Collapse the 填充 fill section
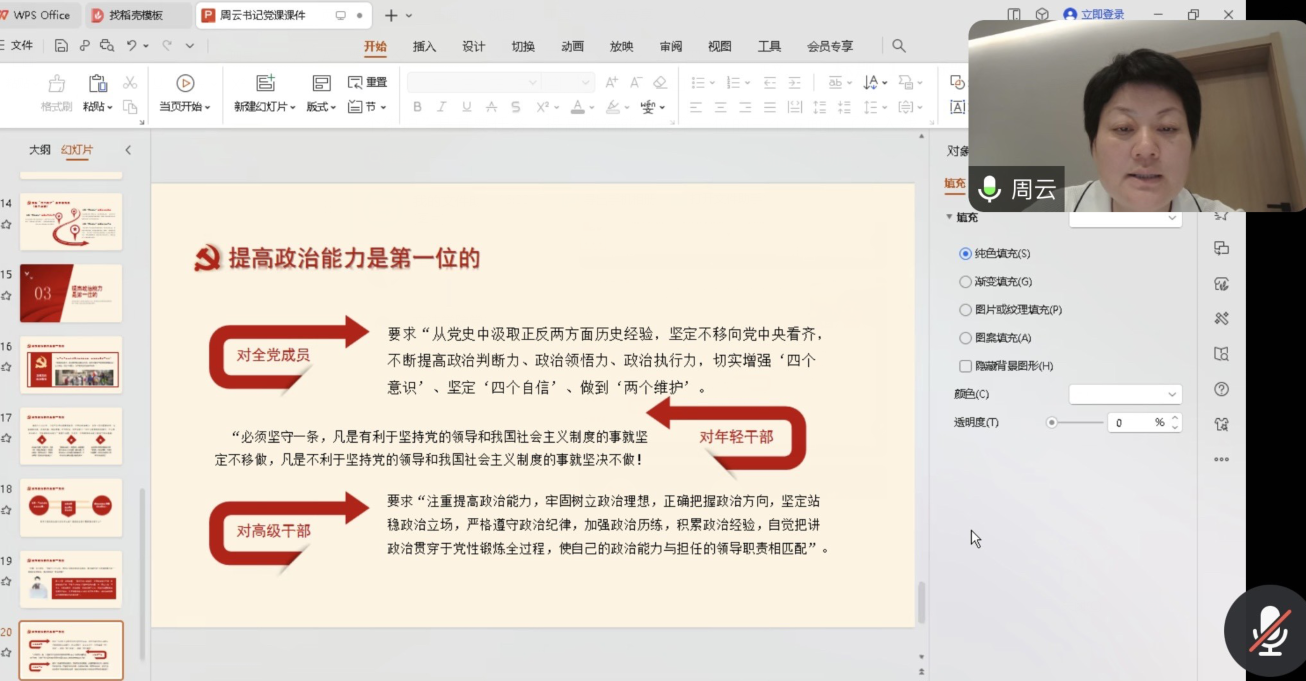This screenshot has width=1306, height=681. [948, 216]
